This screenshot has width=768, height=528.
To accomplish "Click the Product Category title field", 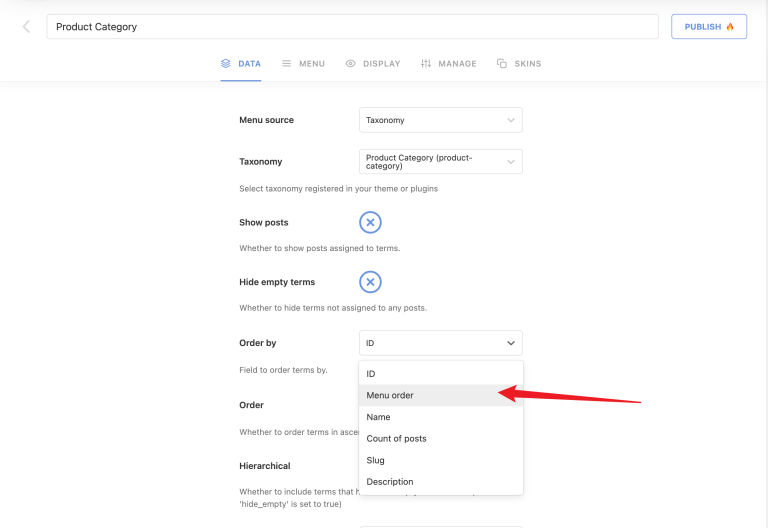I will [x=352, y=27].
